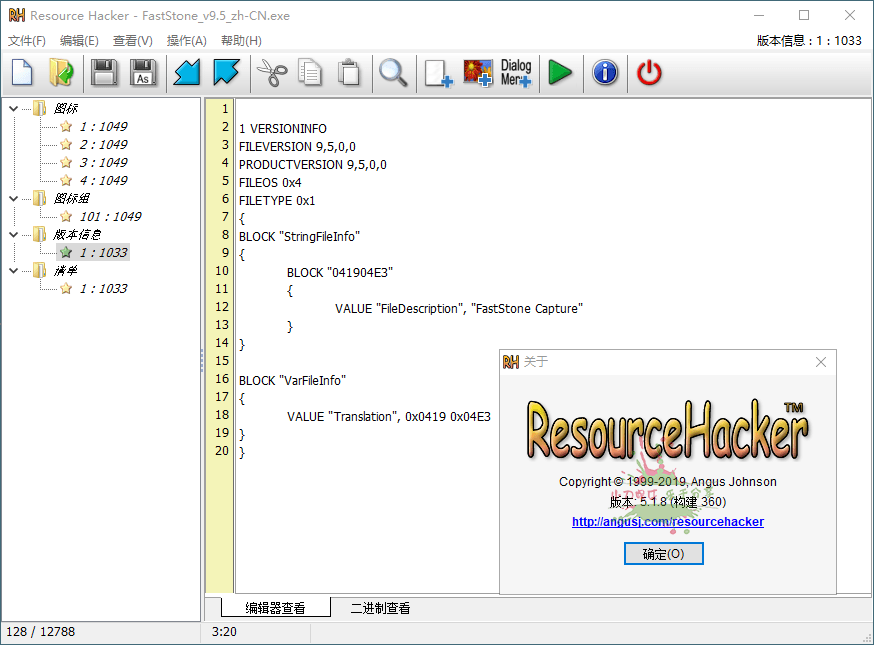Screen dimensions: 874x645
Task: Click the Save As toolbar icon
Action: click(x=143, y=72)
